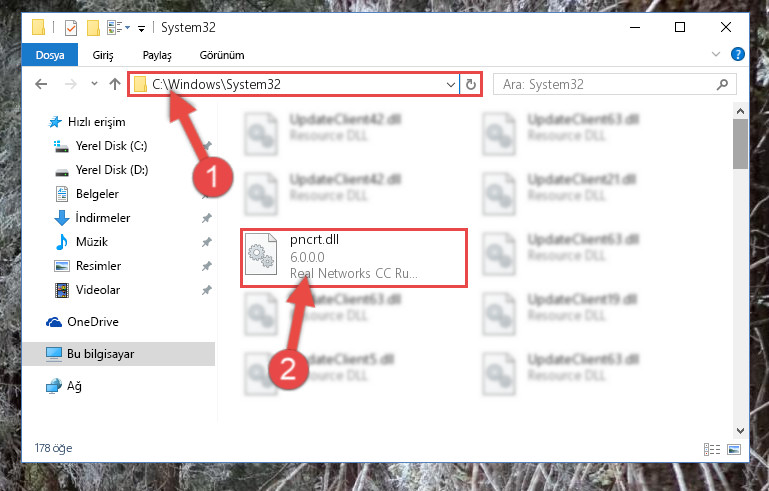
Task: Expand the ribbon with the chevron
Action: (716, 54)
